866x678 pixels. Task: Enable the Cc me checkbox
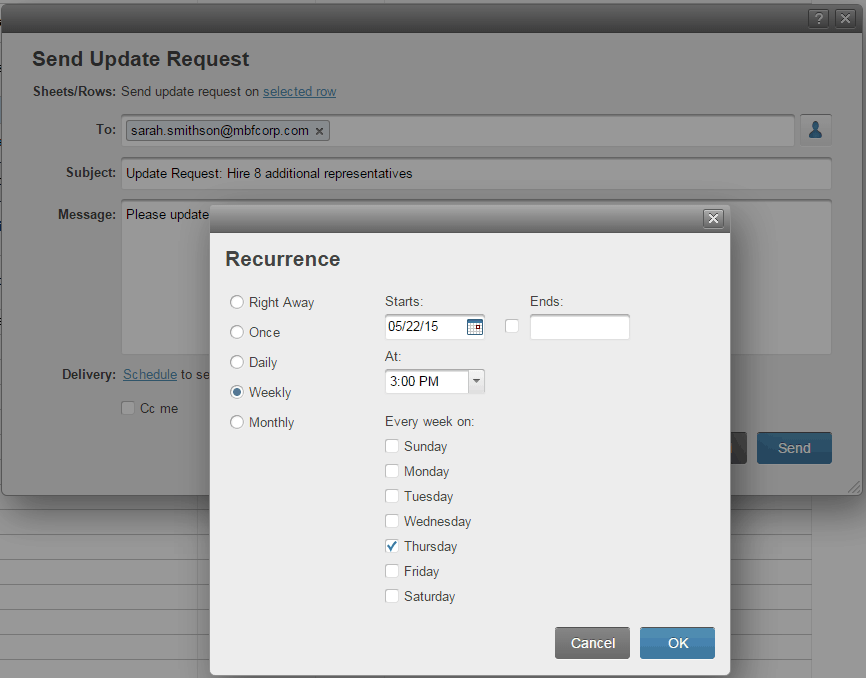128,408
